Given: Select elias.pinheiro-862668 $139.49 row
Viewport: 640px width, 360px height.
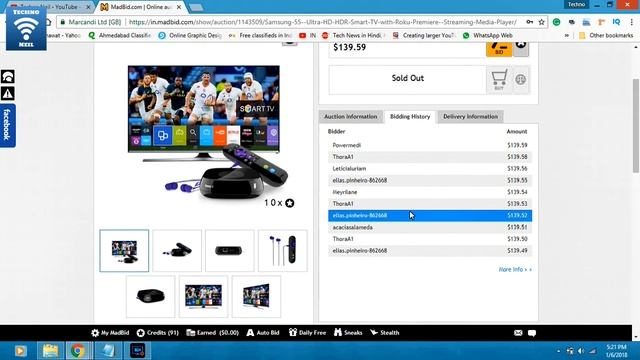Looking at the screenshot, I should 430,251.
